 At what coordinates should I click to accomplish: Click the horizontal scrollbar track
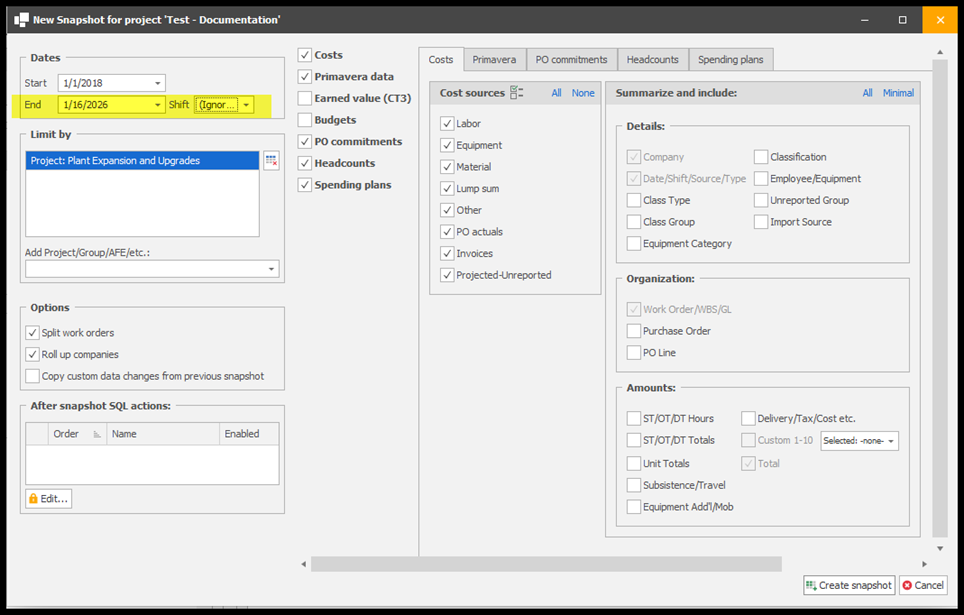(545, 564)
